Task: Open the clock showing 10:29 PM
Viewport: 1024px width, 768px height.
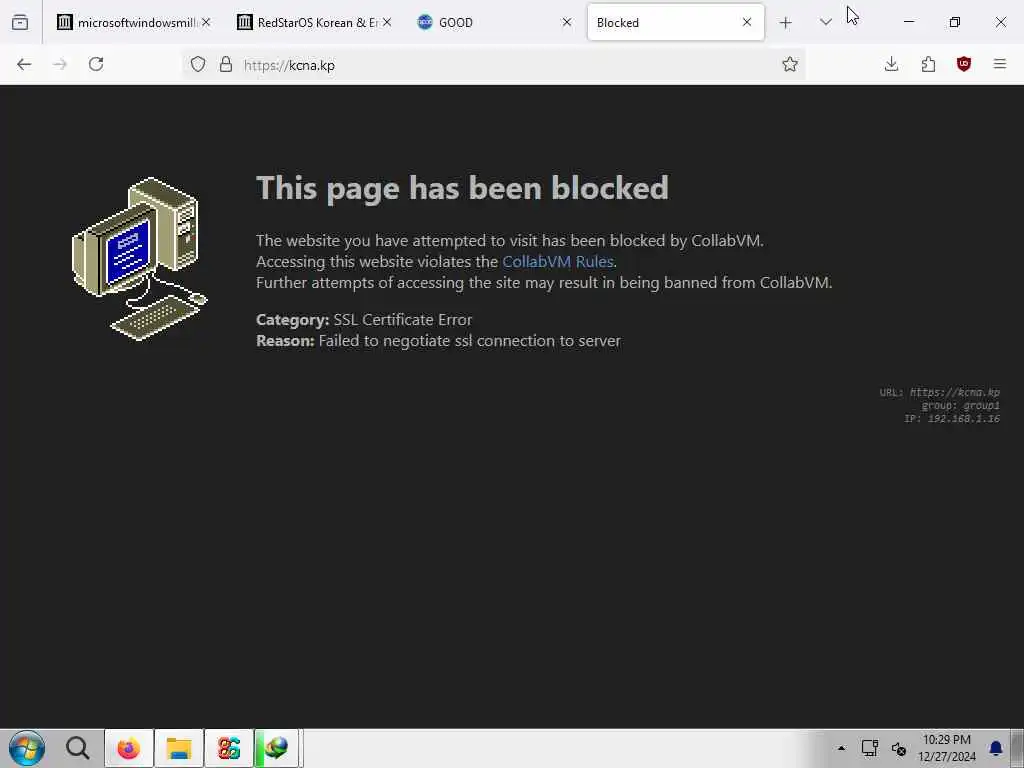Action: click(946, 748)
